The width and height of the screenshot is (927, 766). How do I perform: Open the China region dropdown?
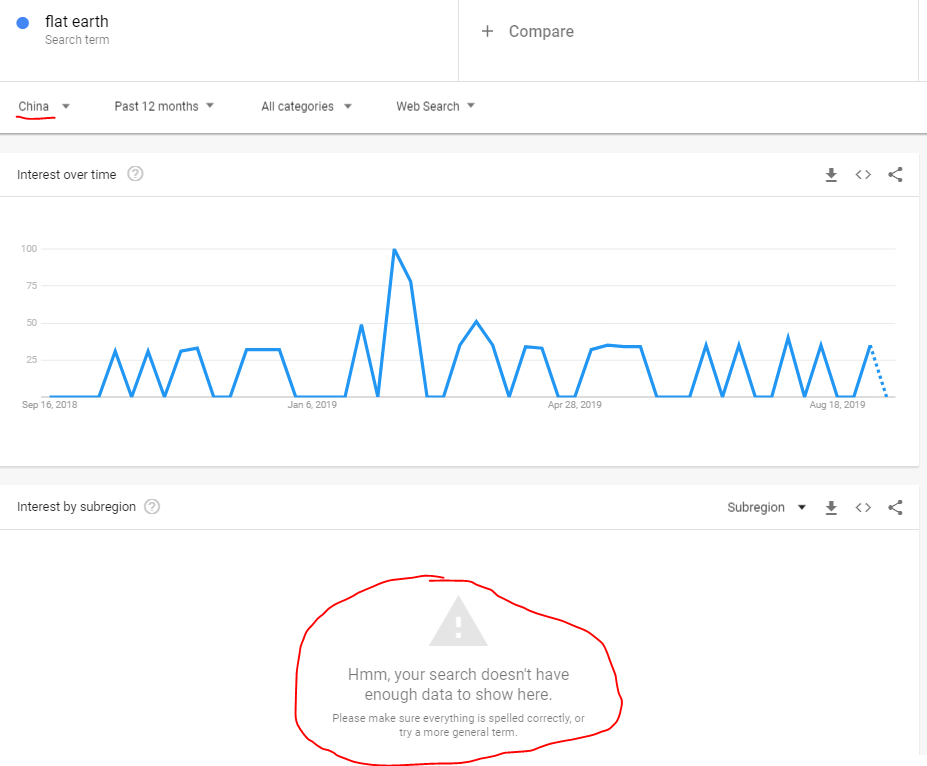pyautogui.click(x=44, y=106)
